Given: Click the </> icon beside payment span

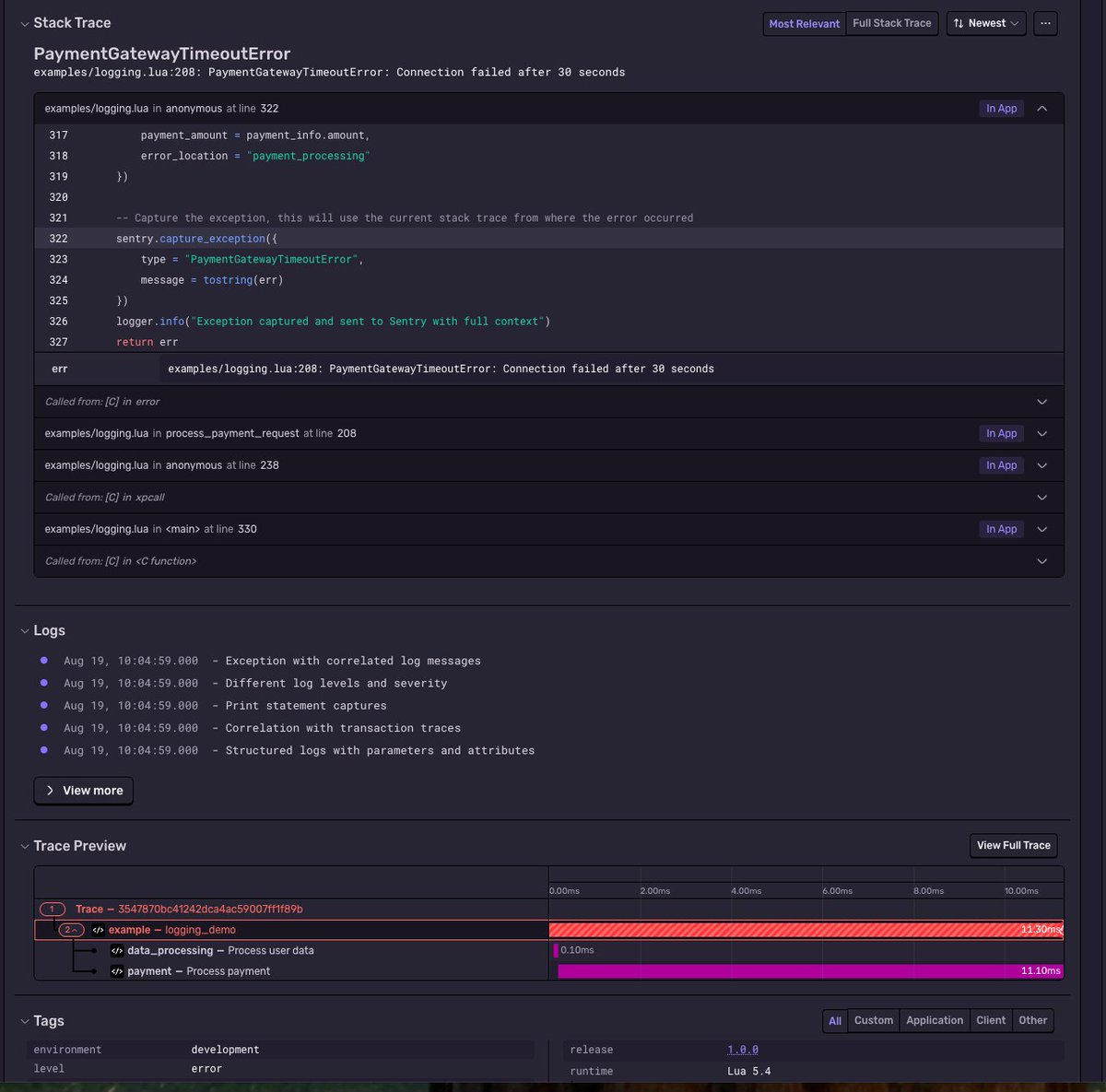Looking at the screenshot, I should 117,971.
